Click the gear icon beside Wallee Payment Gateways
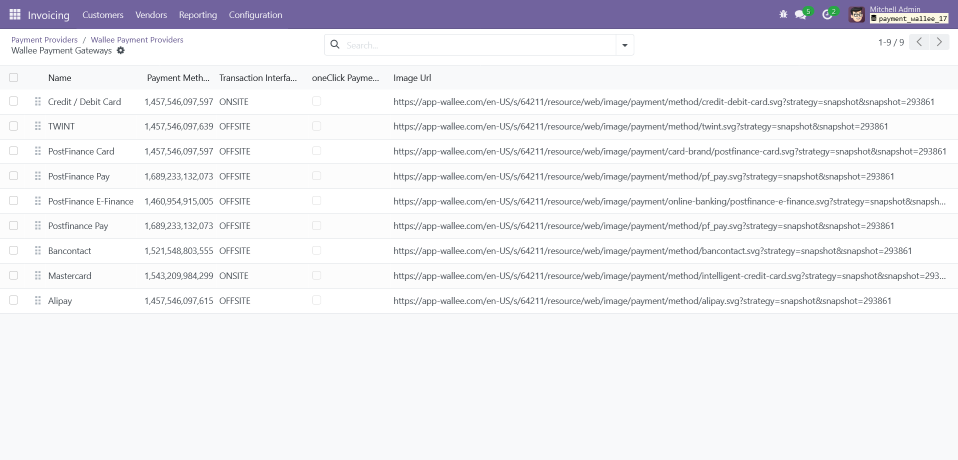 (121, 50)
